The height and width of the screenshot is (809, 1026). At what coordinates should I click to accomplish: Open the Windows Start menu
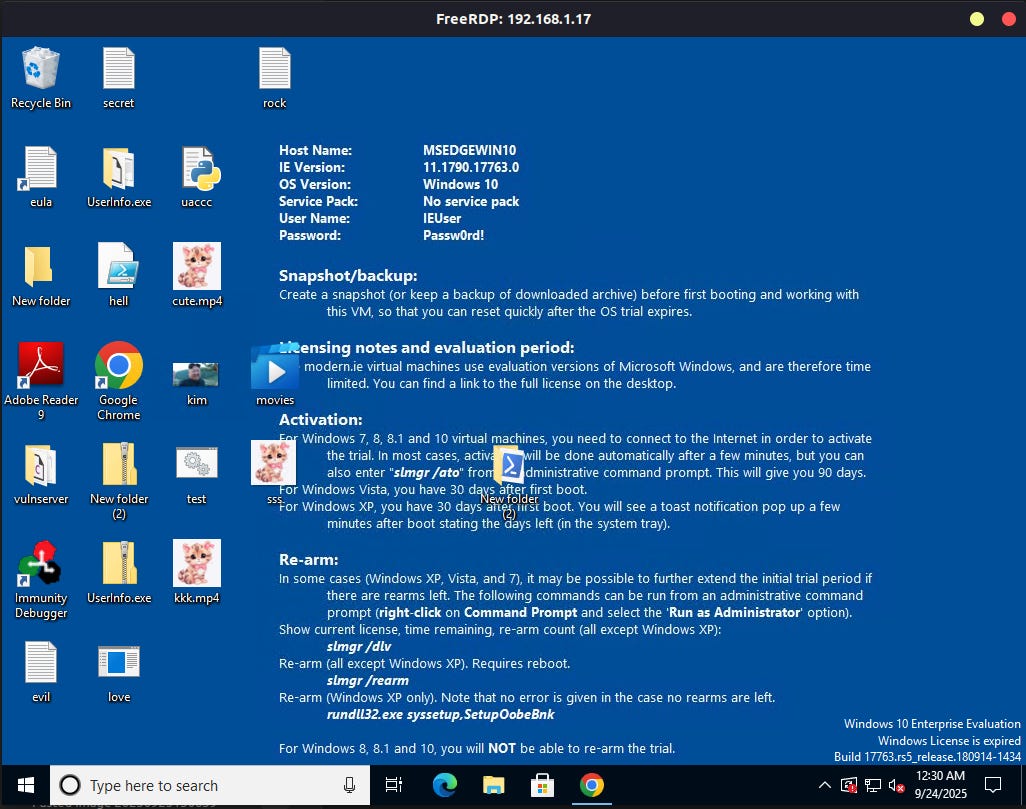pos(26,785)
